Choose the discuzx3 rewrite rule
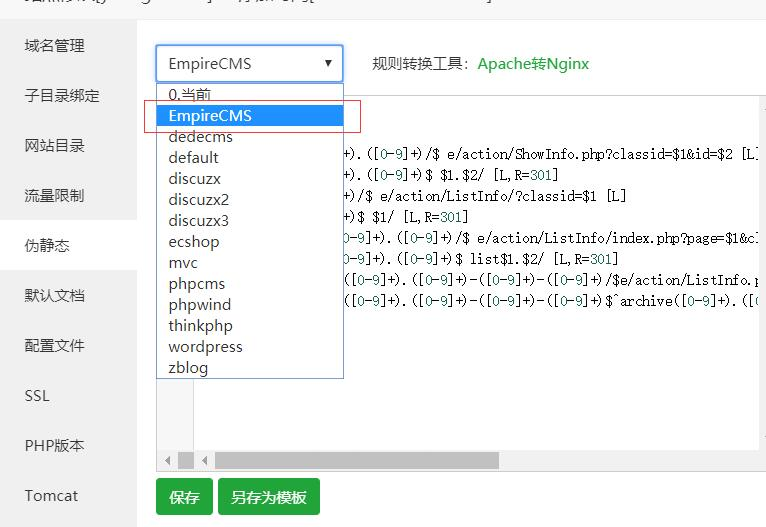This screenshot has height=527, width=766. click(198, 220)
